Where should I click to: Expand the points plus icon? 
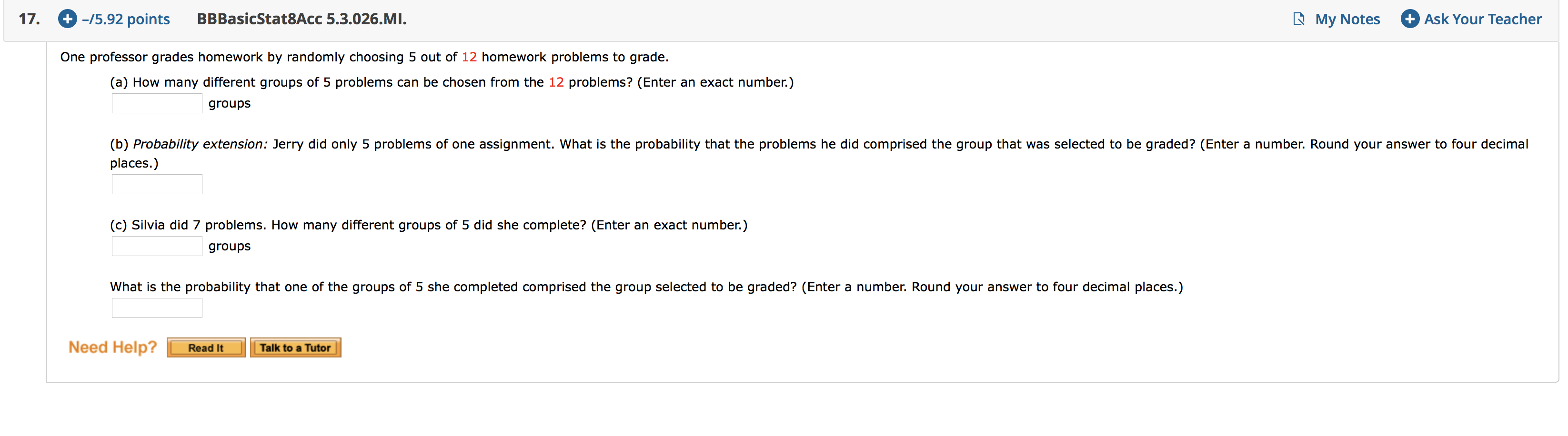67,19
